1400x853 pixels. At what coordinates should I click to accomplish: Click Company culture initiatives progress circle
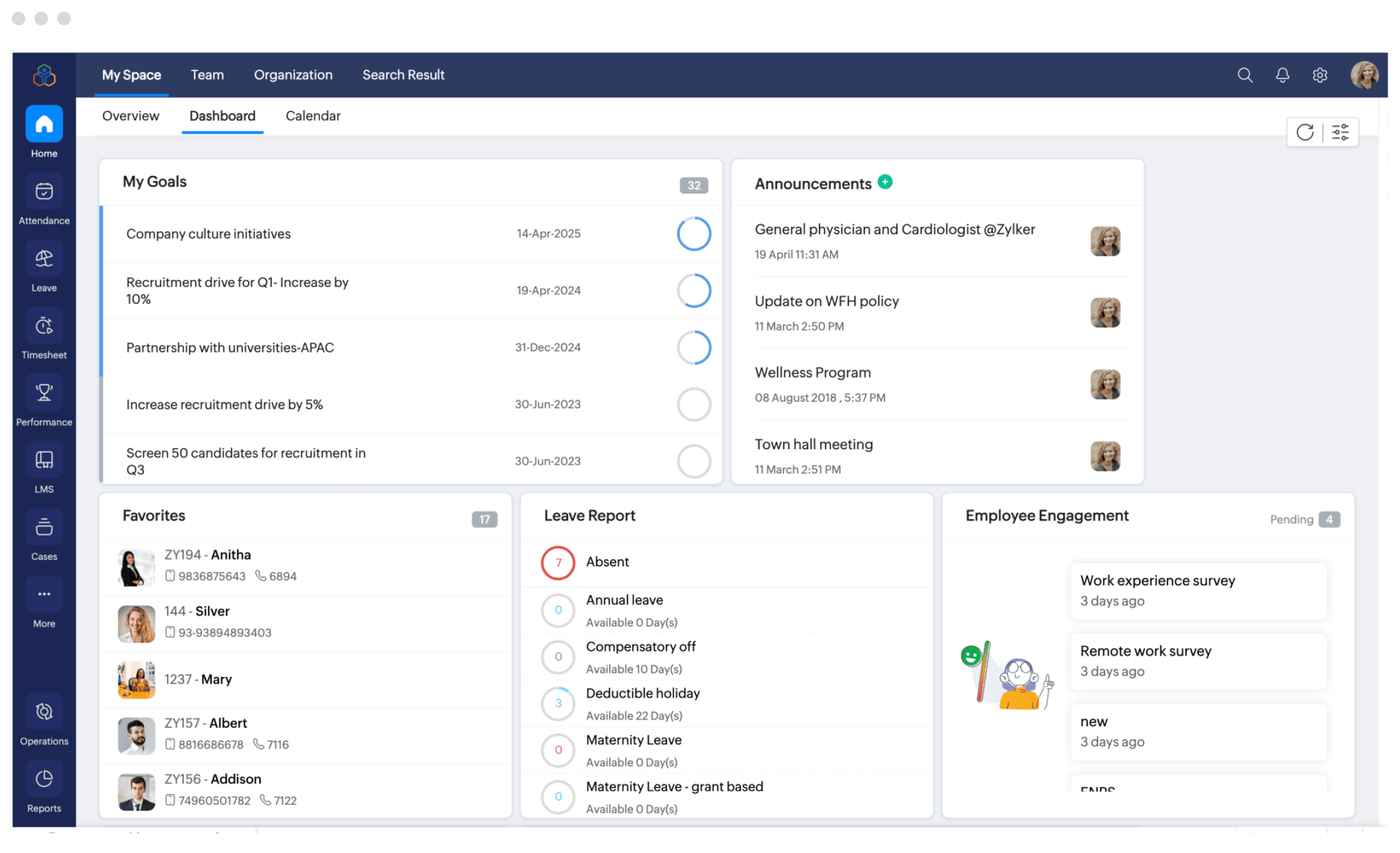694,234
